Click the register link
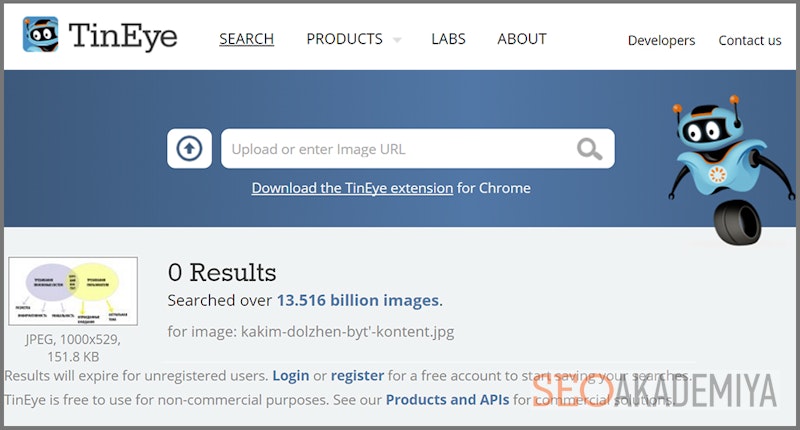Image resolution: width=800 pixels, height=430 pixels. coord(357,376)
